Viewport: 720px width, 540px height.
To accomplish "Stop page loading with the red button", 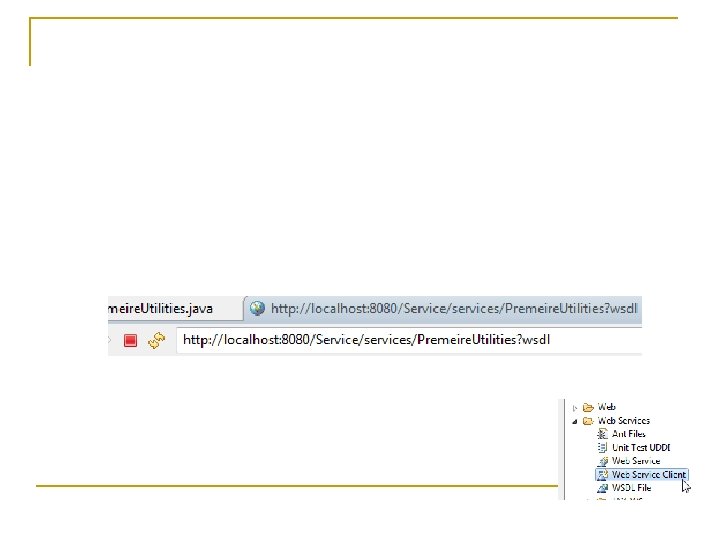I will (x=130, y=340).
